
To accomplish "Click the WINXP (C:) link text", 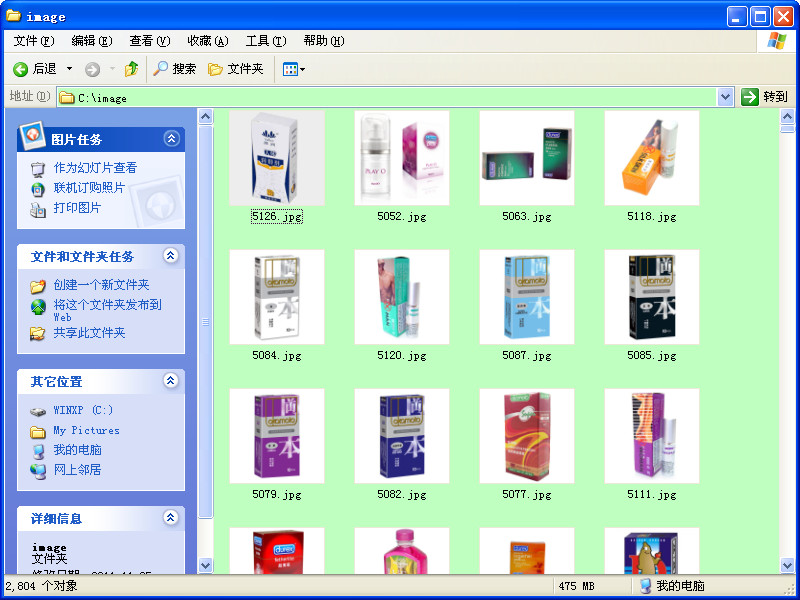I will 83,410.
